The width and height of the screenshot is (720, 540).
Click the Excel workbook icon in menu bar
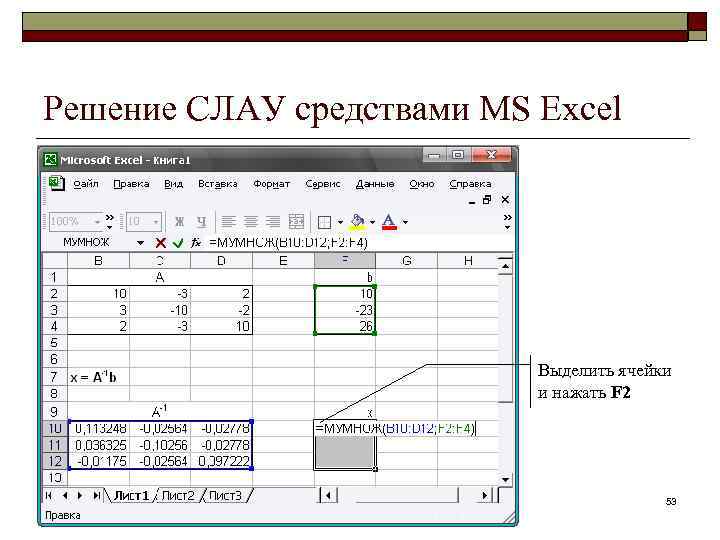point(56,184)
